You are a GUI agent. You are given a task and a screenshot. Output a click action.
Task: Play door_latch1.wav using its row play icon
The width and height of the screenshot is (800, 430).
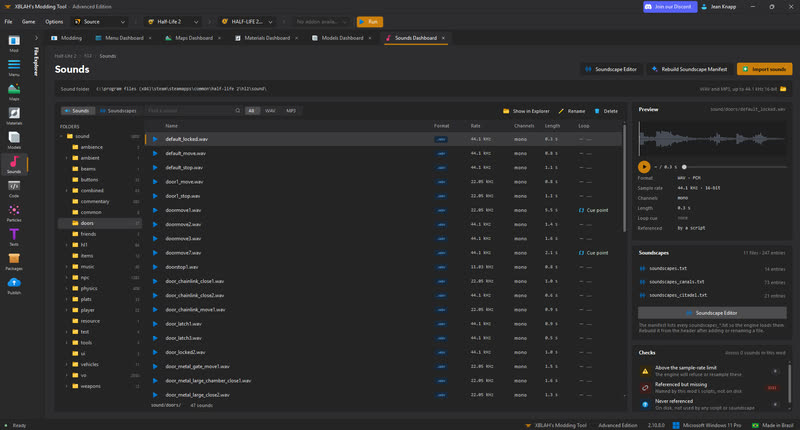(x=155, y=324)
